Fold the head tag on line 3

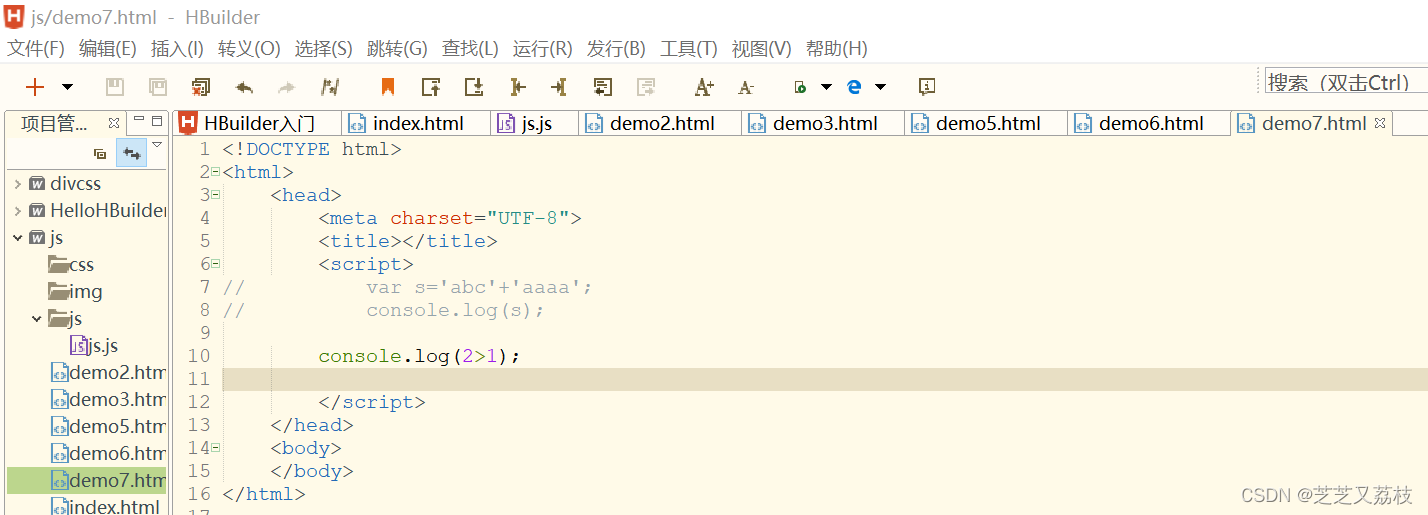(215, 195)
